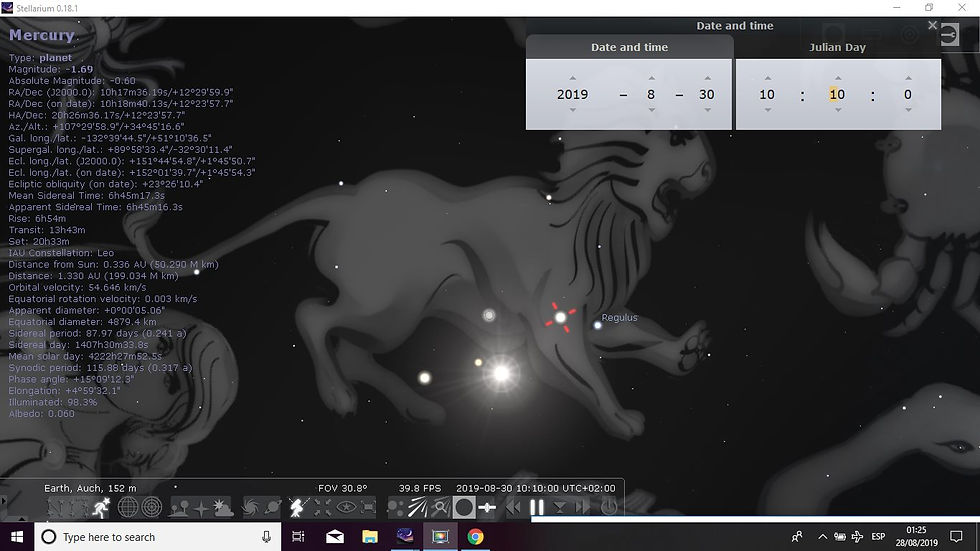The height and width of the screenshot is (551, 980).
Task: Click the selected Mercury with red markers
Action: tap(560, 317)
